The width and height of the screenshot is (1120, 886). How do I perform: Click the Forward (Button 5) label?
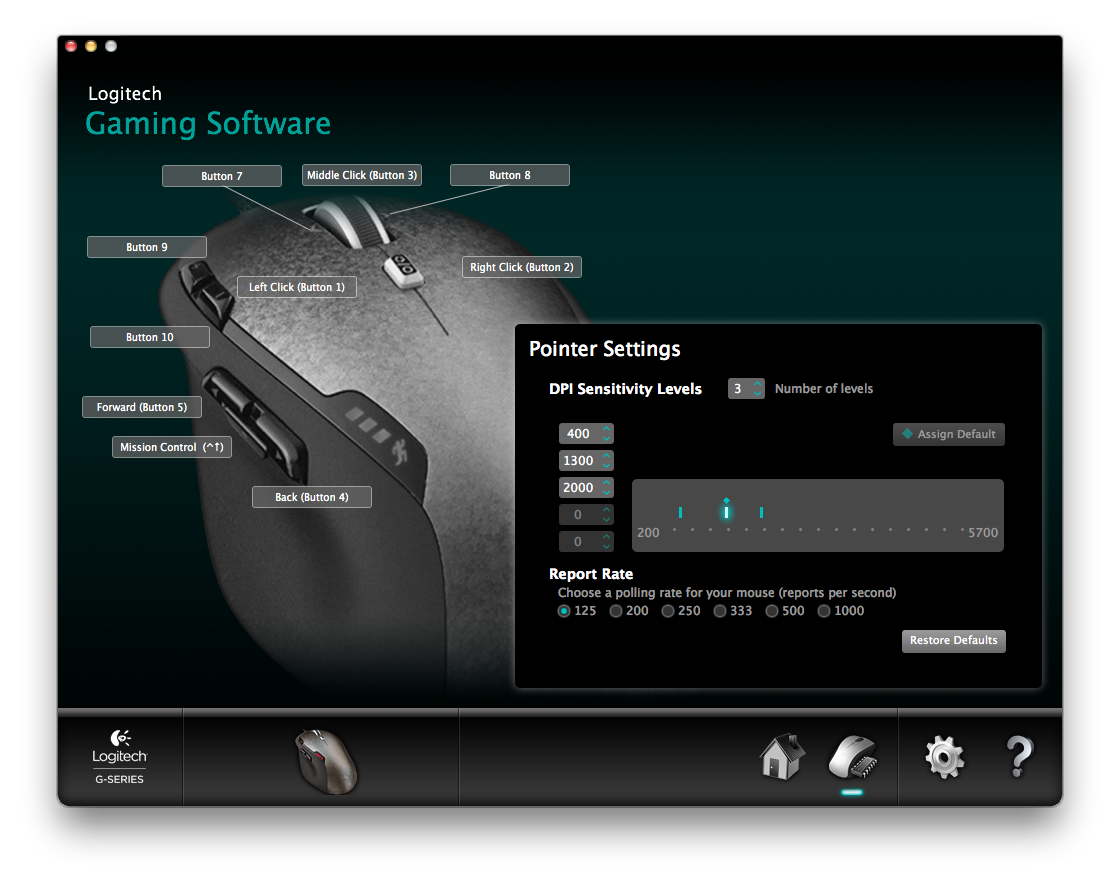(x=141, y=407)
